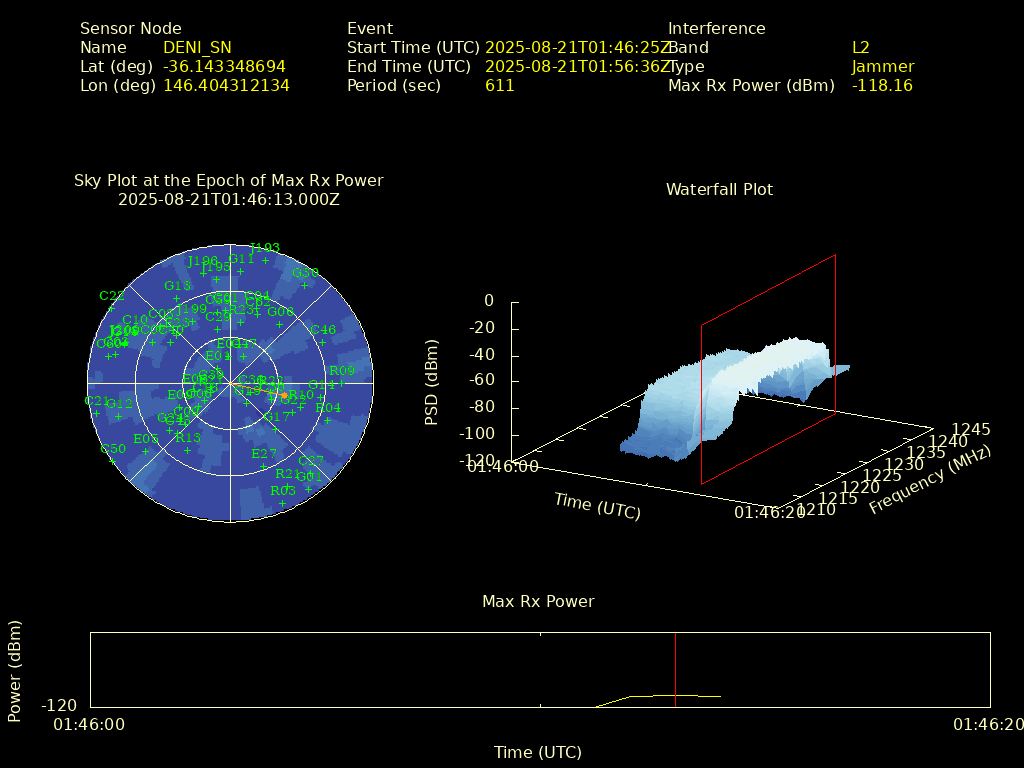Image resolution: width=1024 pixels, height=768 pixels.
Task: Select the C22 satellite marker
Action: click(x=112, y=309)
